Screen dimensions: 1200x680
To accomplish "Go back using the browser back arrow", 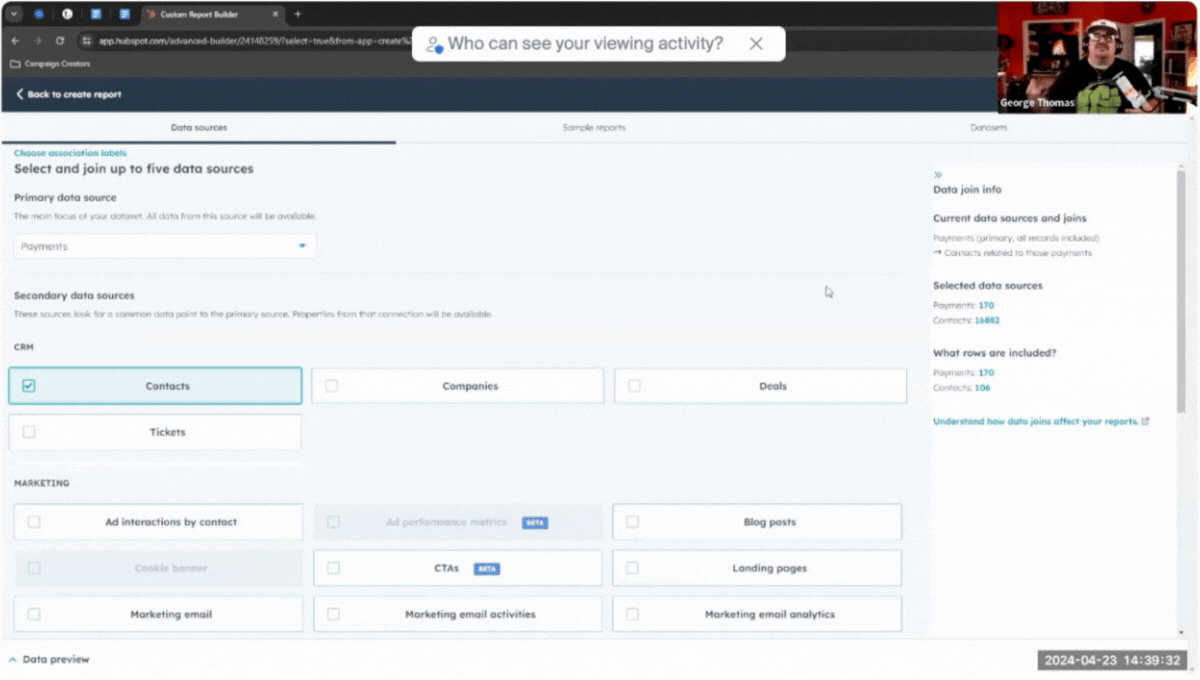I will [x=15, y=41].
